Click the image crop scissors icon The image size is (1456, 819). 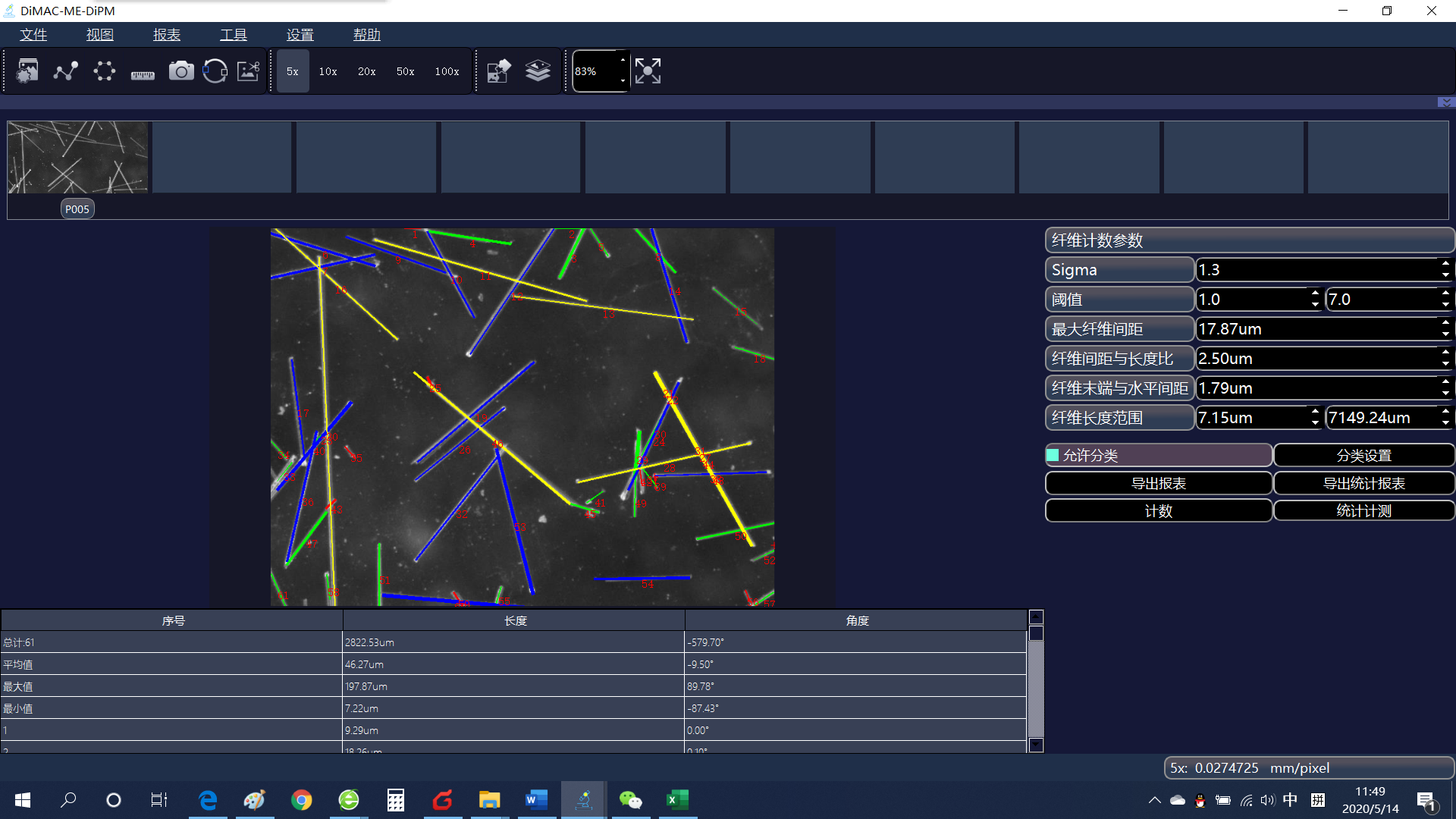249,71
